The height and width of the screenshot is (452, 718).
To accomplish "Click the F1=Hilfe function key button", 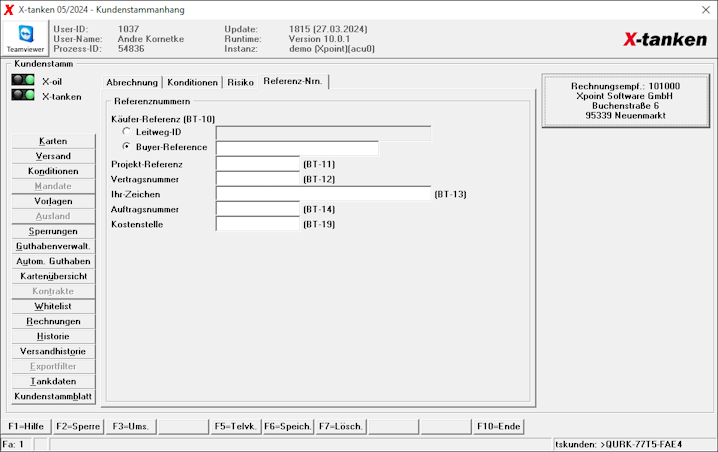I will click(26, 426).
